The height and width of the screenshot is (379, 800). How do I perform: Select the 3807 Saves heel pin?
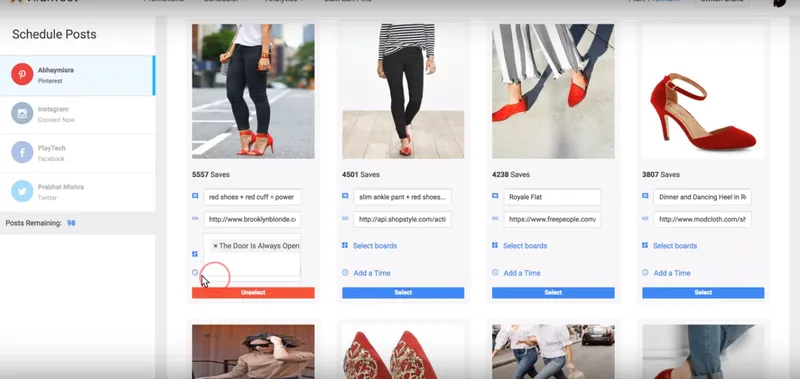point(703,293)
